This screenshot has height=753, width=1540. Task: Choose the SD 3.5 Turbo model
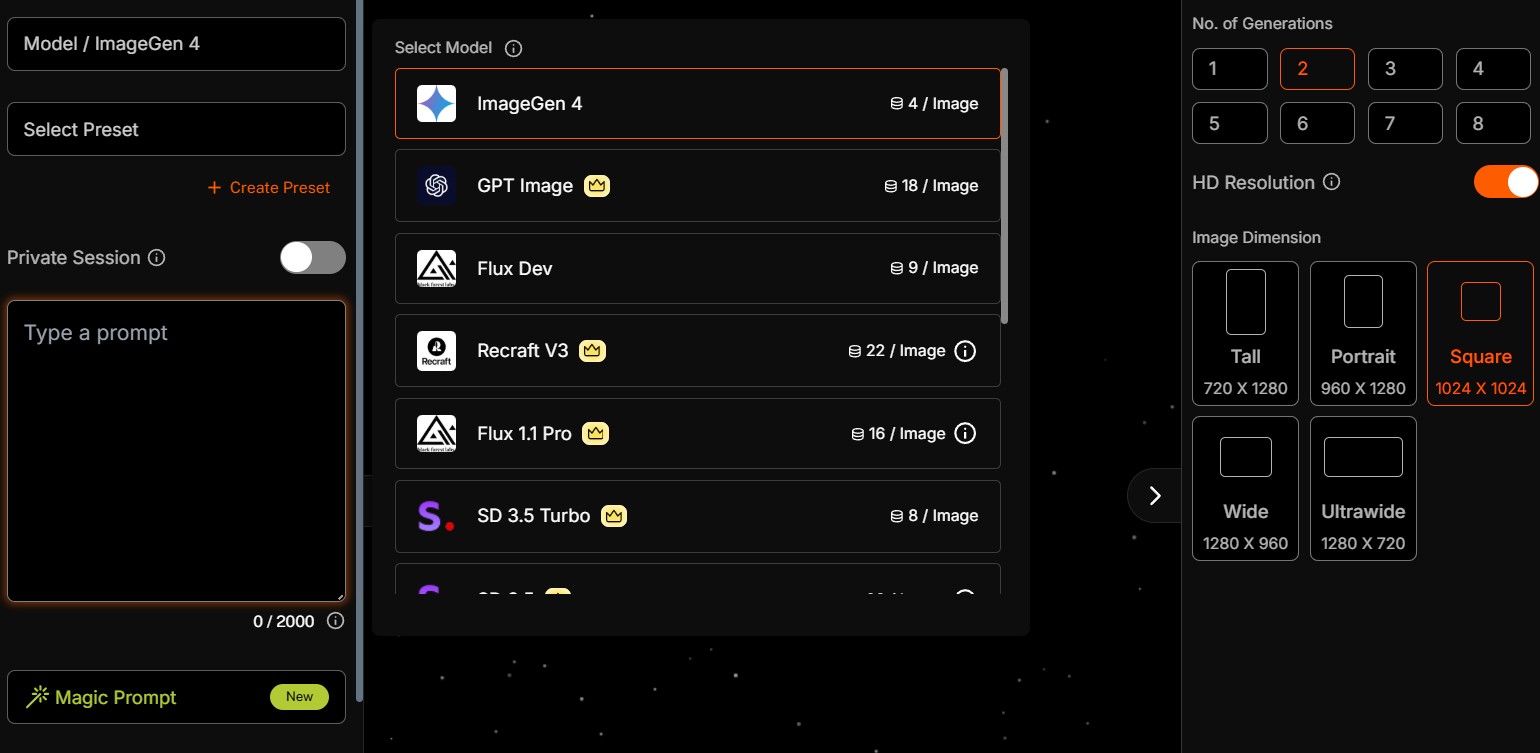pyautogui.click(x=697, y=516)
